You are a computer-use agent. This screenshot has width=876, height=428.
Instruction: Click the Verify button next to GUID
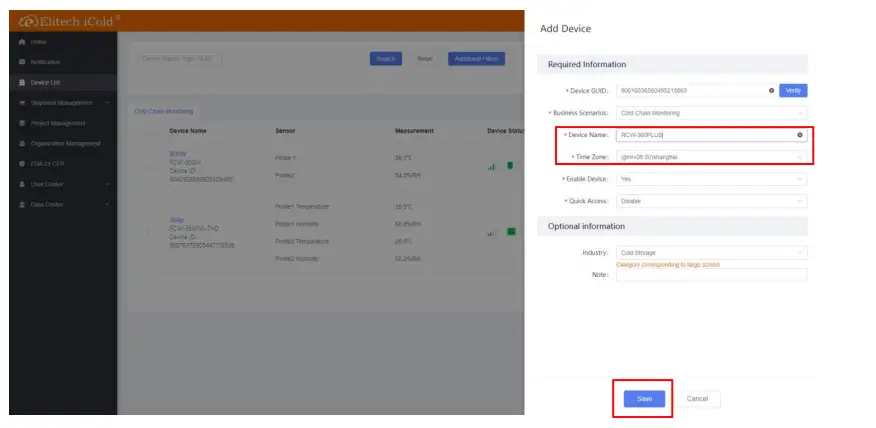click(793, 90)
